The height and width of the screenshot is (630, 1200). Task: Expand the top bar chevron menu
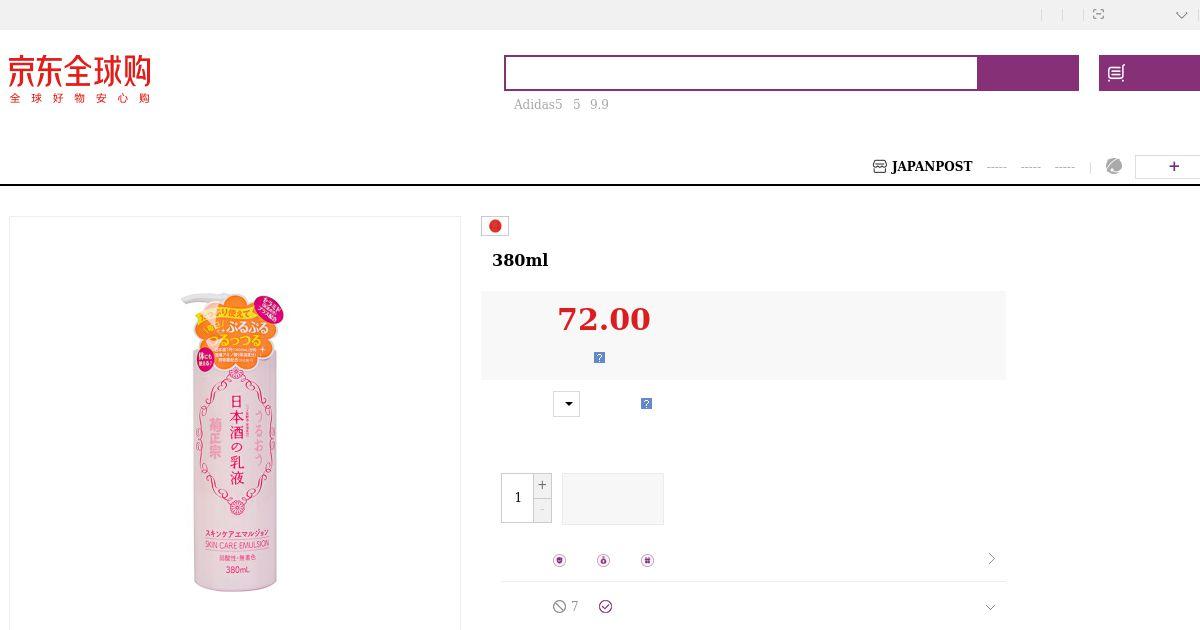pyautogui.click(x=1181, y=15)
